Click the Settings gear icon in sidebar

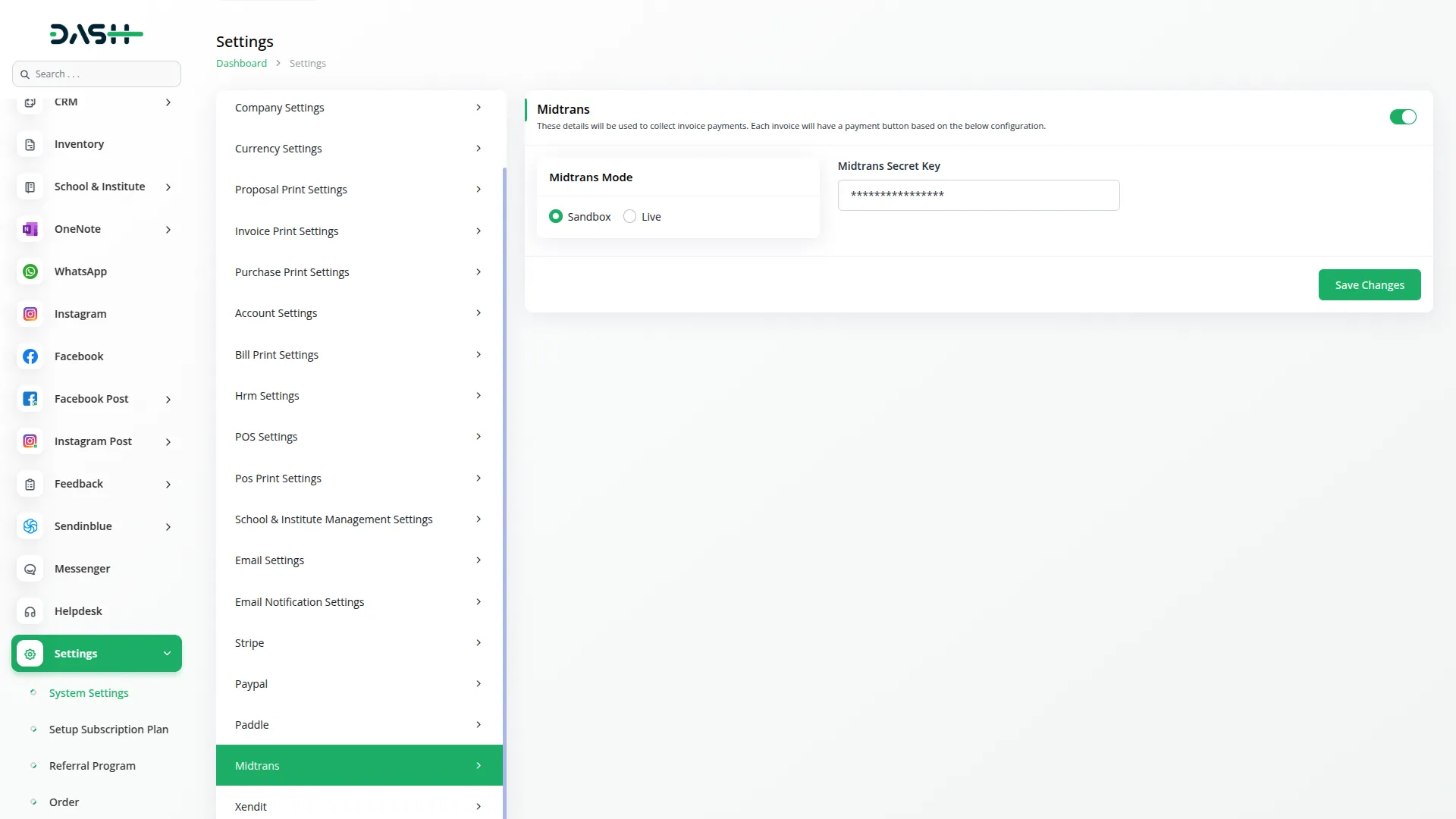(30, 653)
